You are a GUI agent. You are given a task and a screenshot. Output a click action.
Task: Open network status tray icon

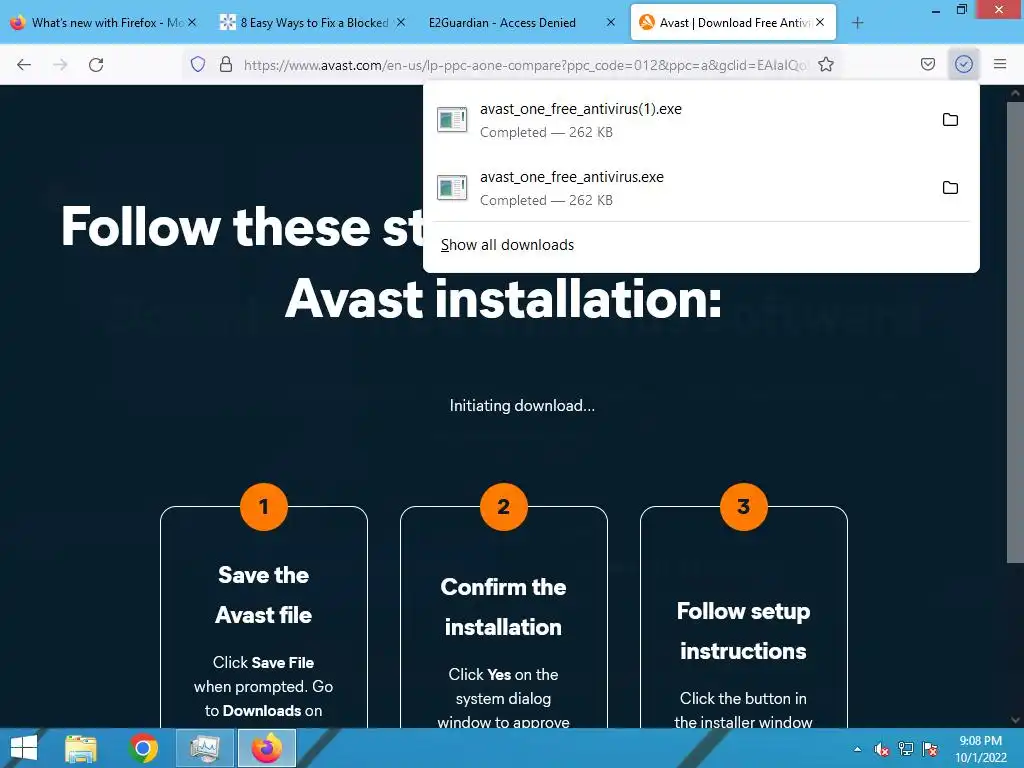coord(905,749)
